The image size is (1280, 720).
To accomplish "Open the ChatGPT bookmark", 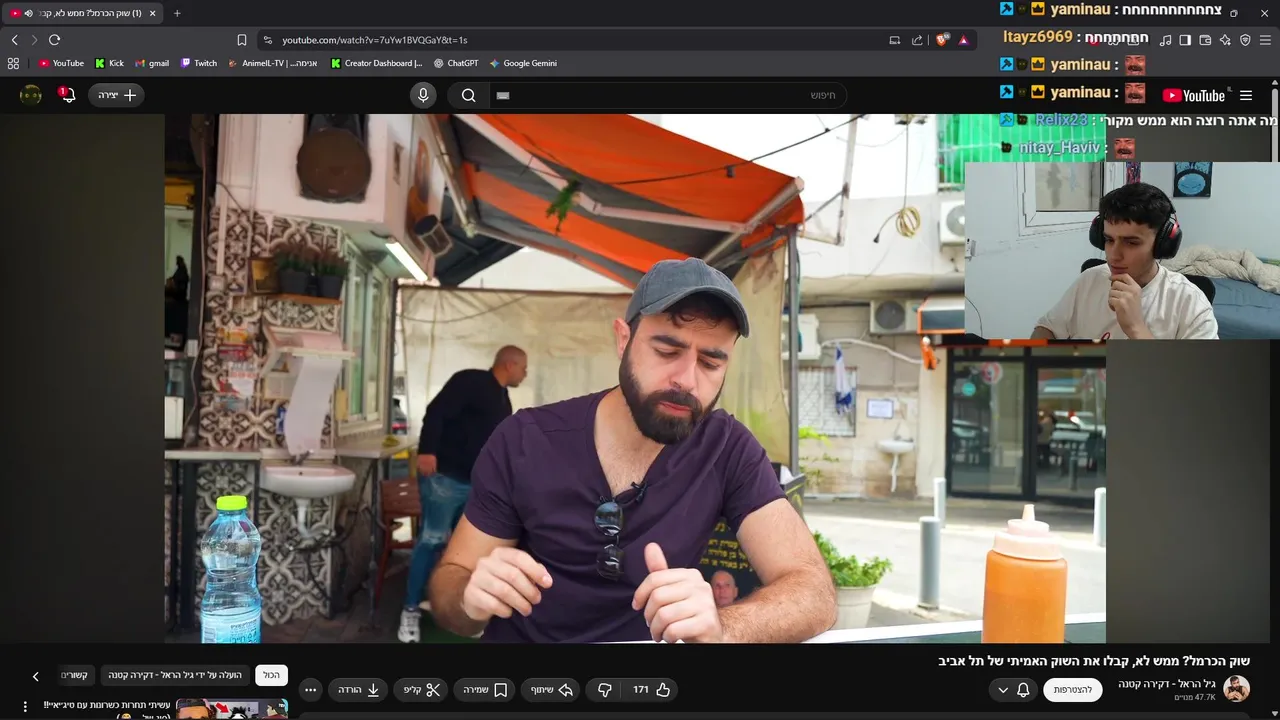I will pos(456,63).
